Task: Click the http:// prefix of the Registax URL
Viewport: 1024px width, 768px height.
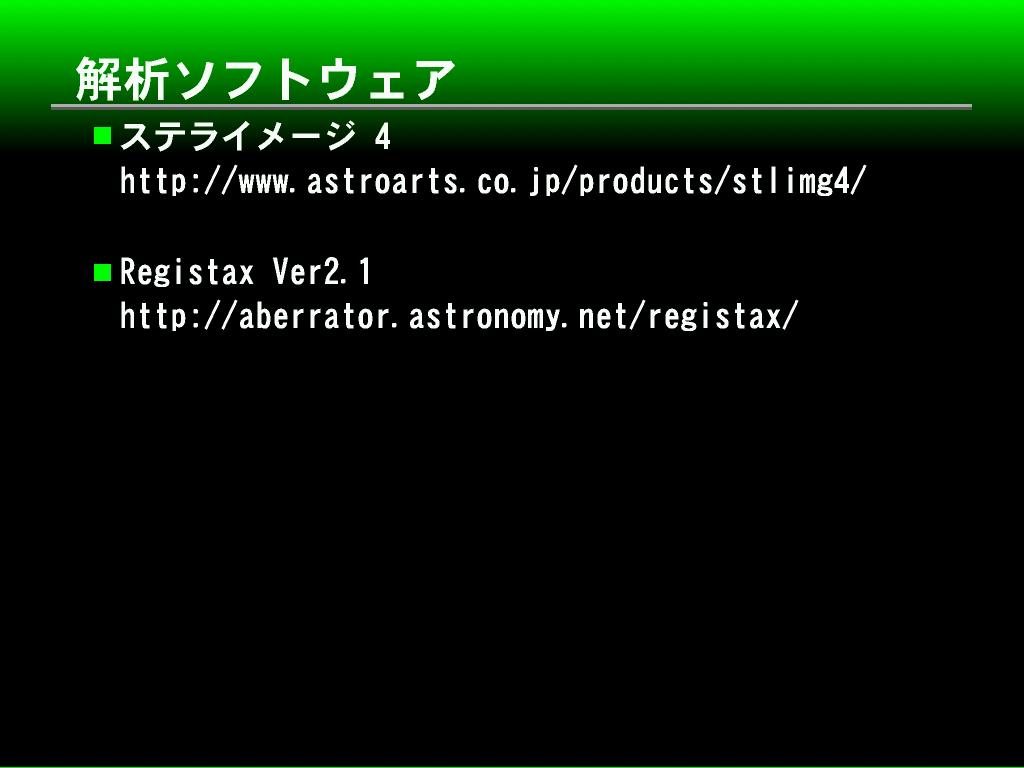Action: pyautogui.click(x=176, y=317)
